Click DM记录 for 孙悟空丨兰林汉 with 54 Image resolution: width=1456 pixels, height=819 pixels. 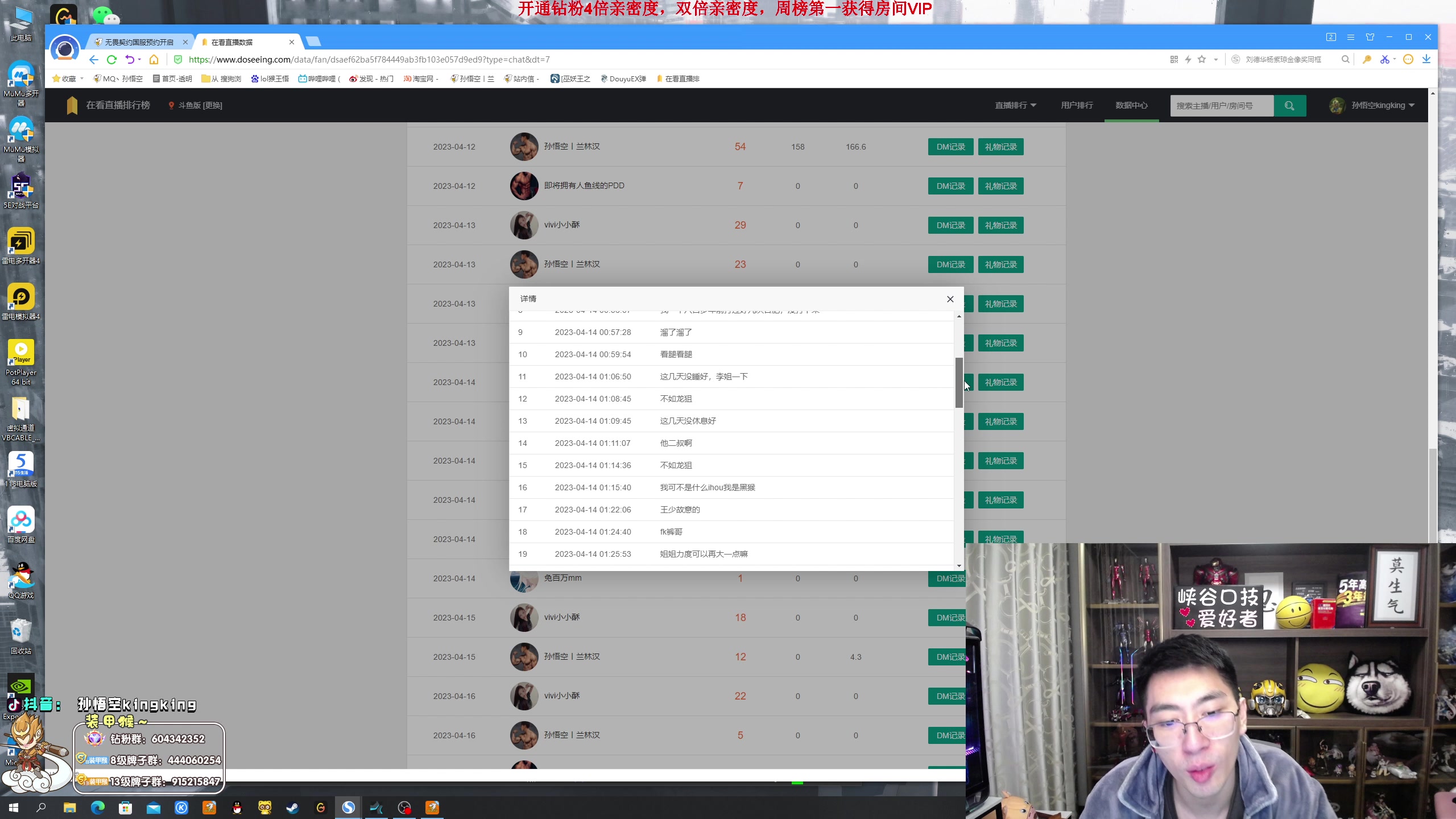tap(950, 147)
